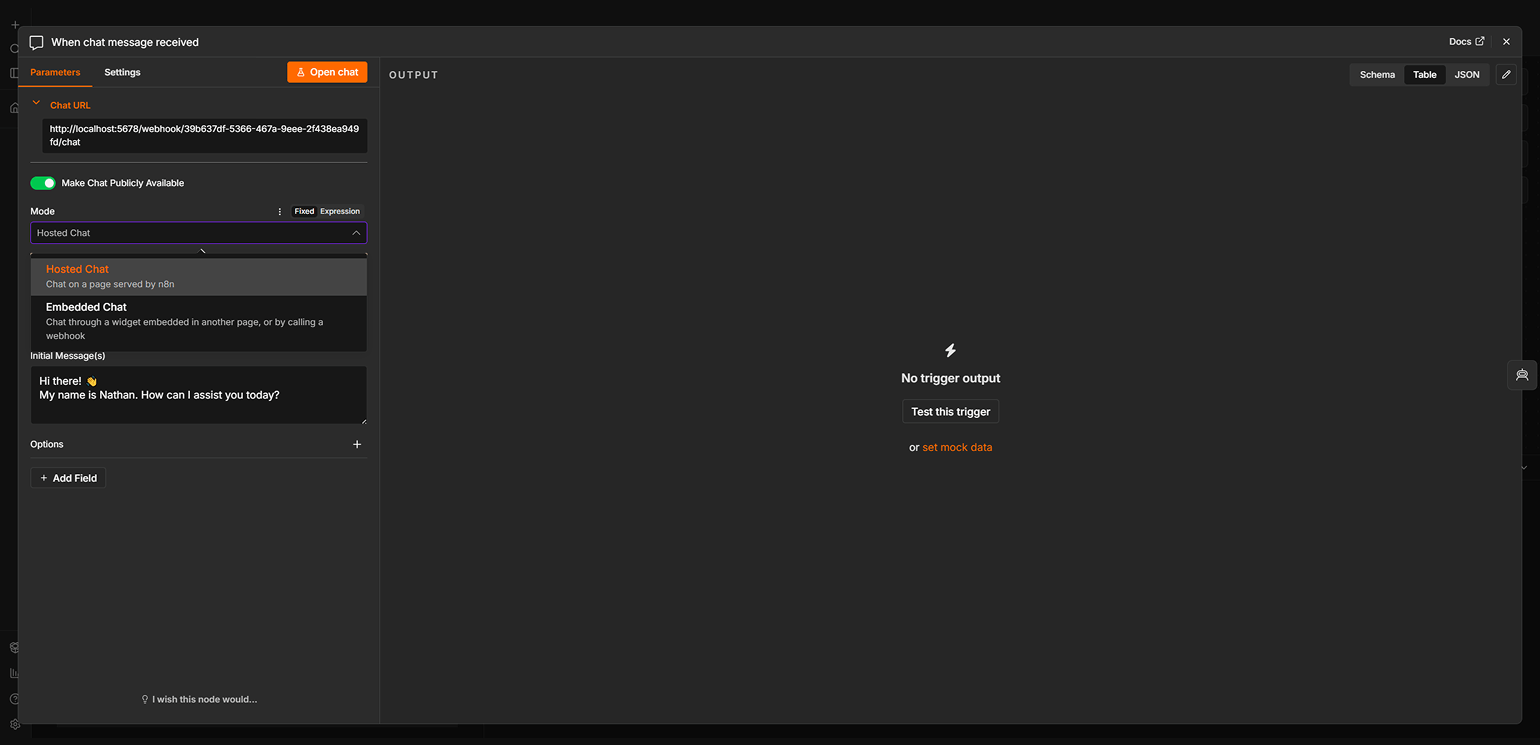1540x745 pixels.
Task: Switch to the Settings tab
Action: tap(122, 72)
